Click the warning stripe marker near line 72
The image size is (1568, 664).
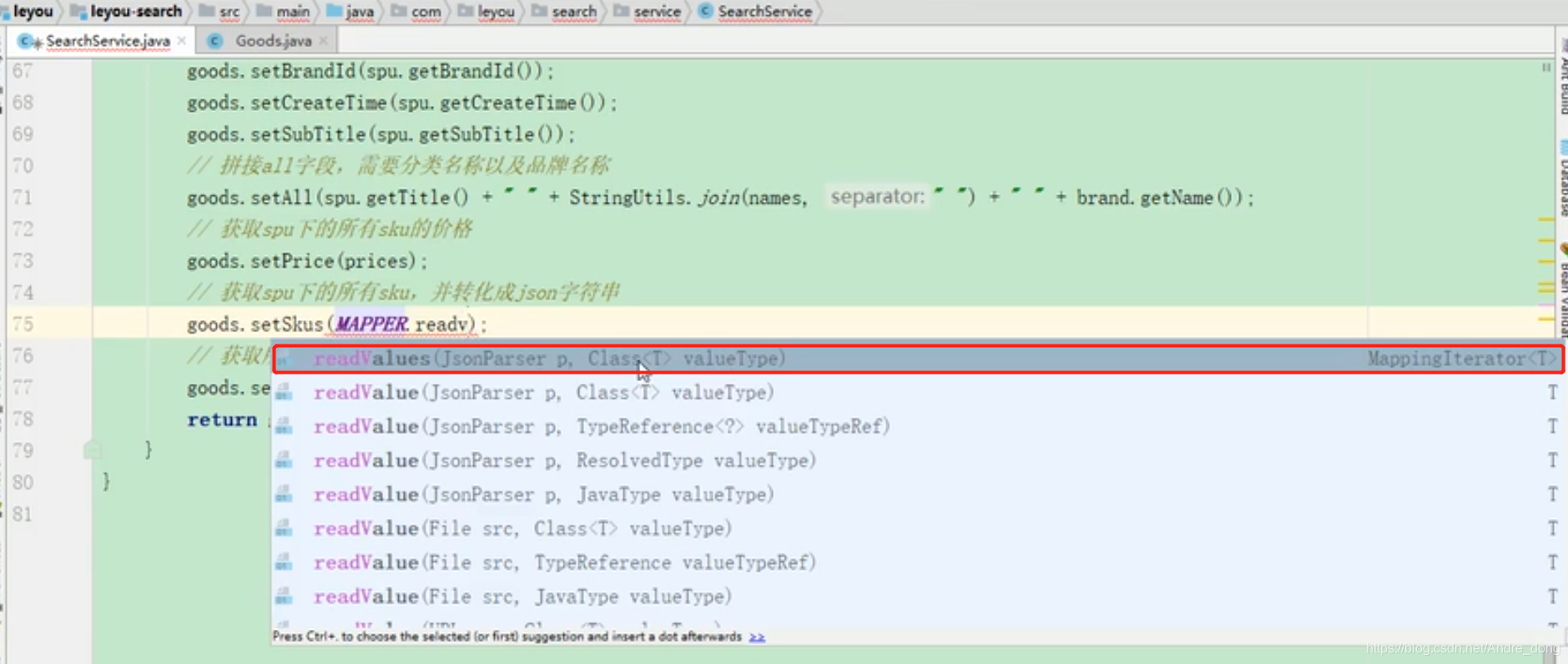coord(1545,220)
